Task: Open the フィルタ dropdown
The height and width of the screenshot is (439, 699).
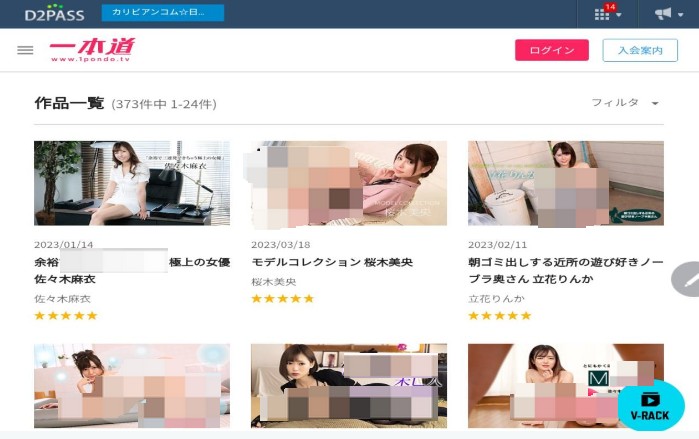Action: pyautogui.click(x=625, y=103)
